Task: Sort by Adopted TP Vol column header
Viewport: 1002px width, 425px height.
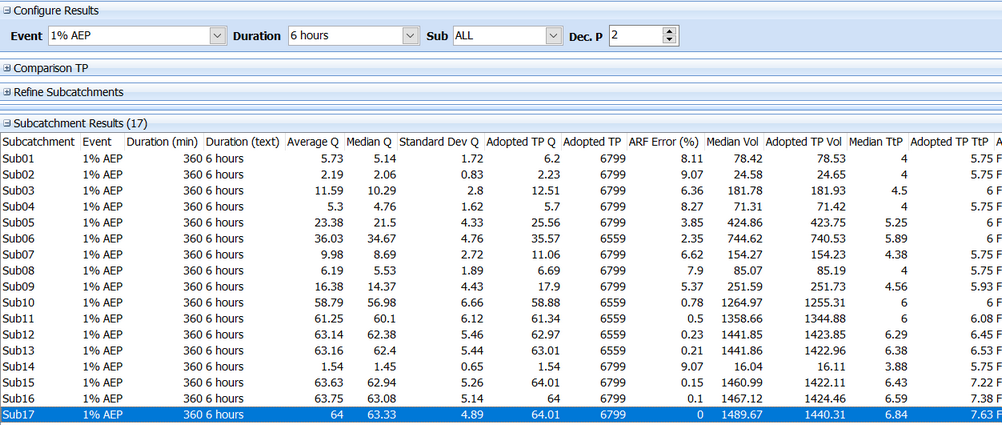Action: click(x=805, y=142)
